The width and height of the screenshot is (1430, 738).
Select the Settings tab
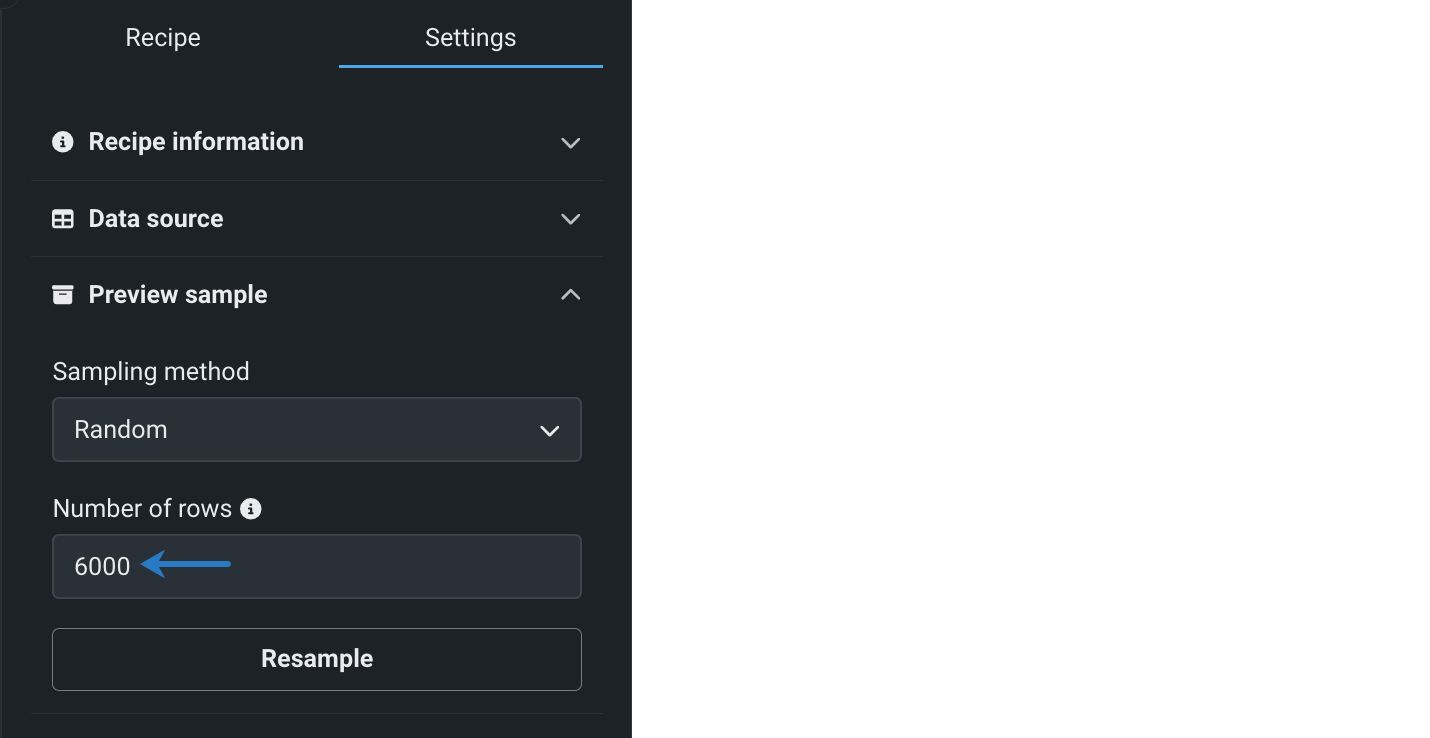[470, 38]
